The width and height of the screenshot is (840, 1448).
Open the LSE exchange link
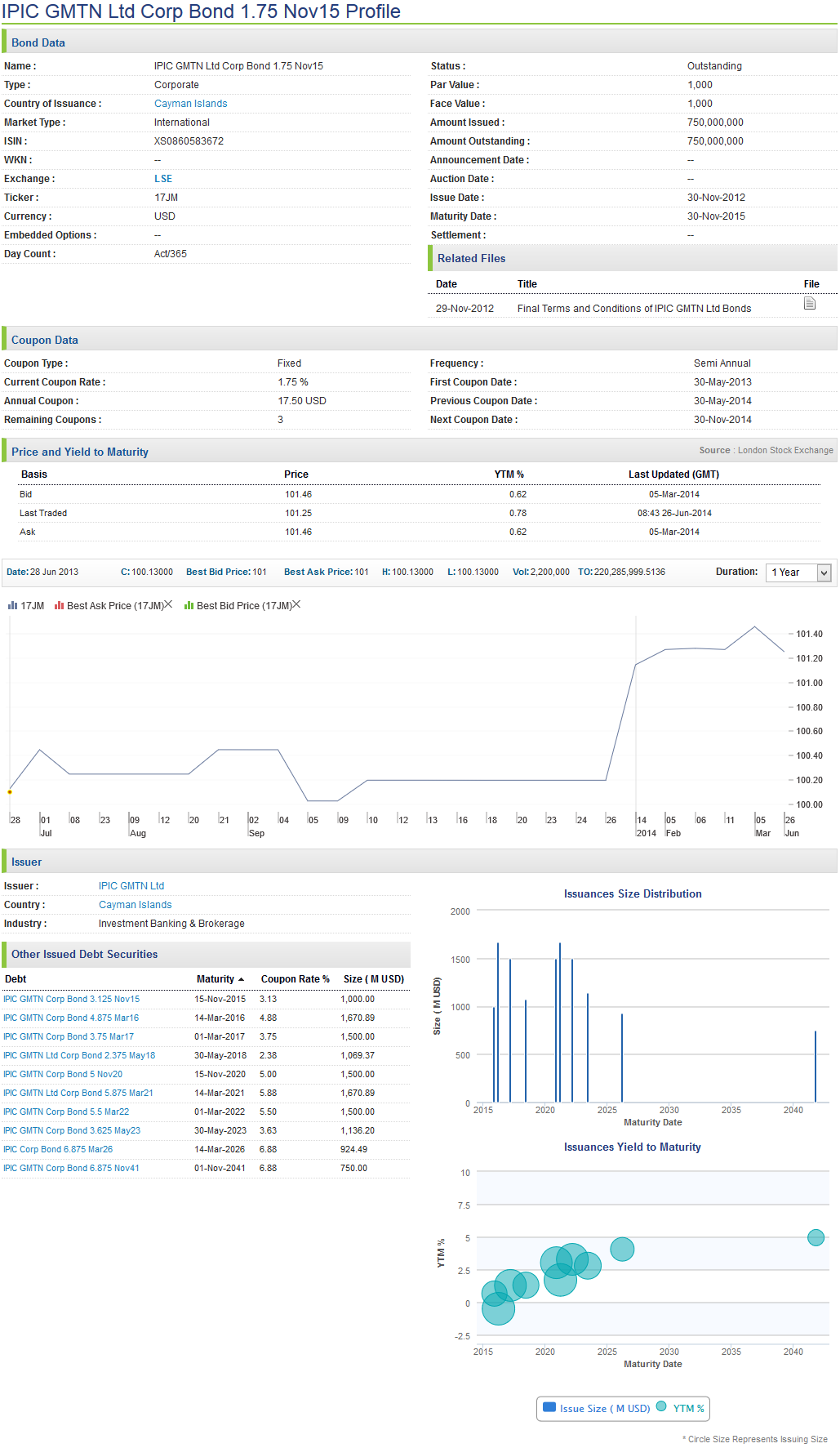(163, 179)
